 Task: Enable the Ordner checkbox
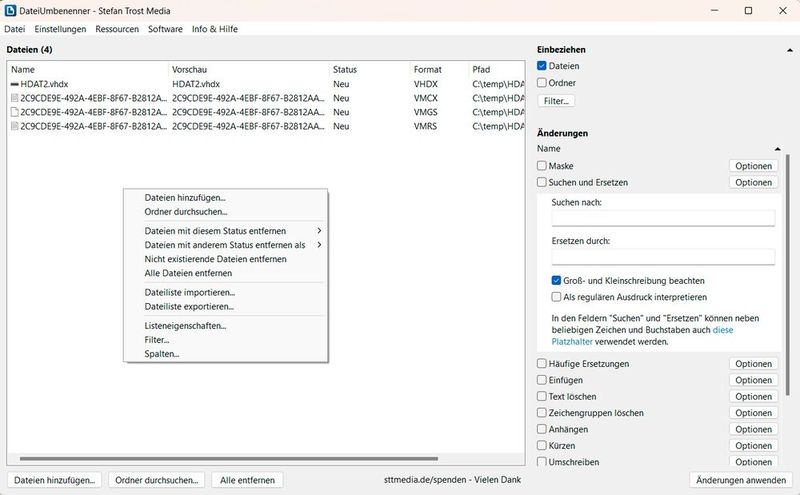pyautogui.click(x=542, y=83)
